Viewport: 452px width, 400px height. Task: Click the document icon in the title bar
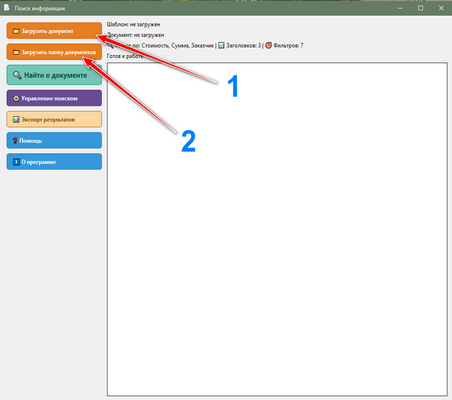coord(6,8)
